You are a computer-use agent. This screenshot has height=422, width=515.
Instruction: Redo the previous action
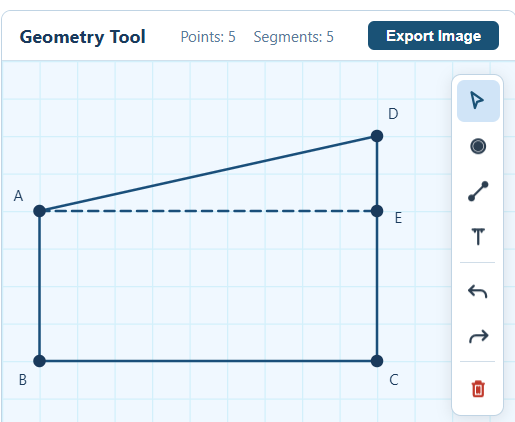coord(478,337)
